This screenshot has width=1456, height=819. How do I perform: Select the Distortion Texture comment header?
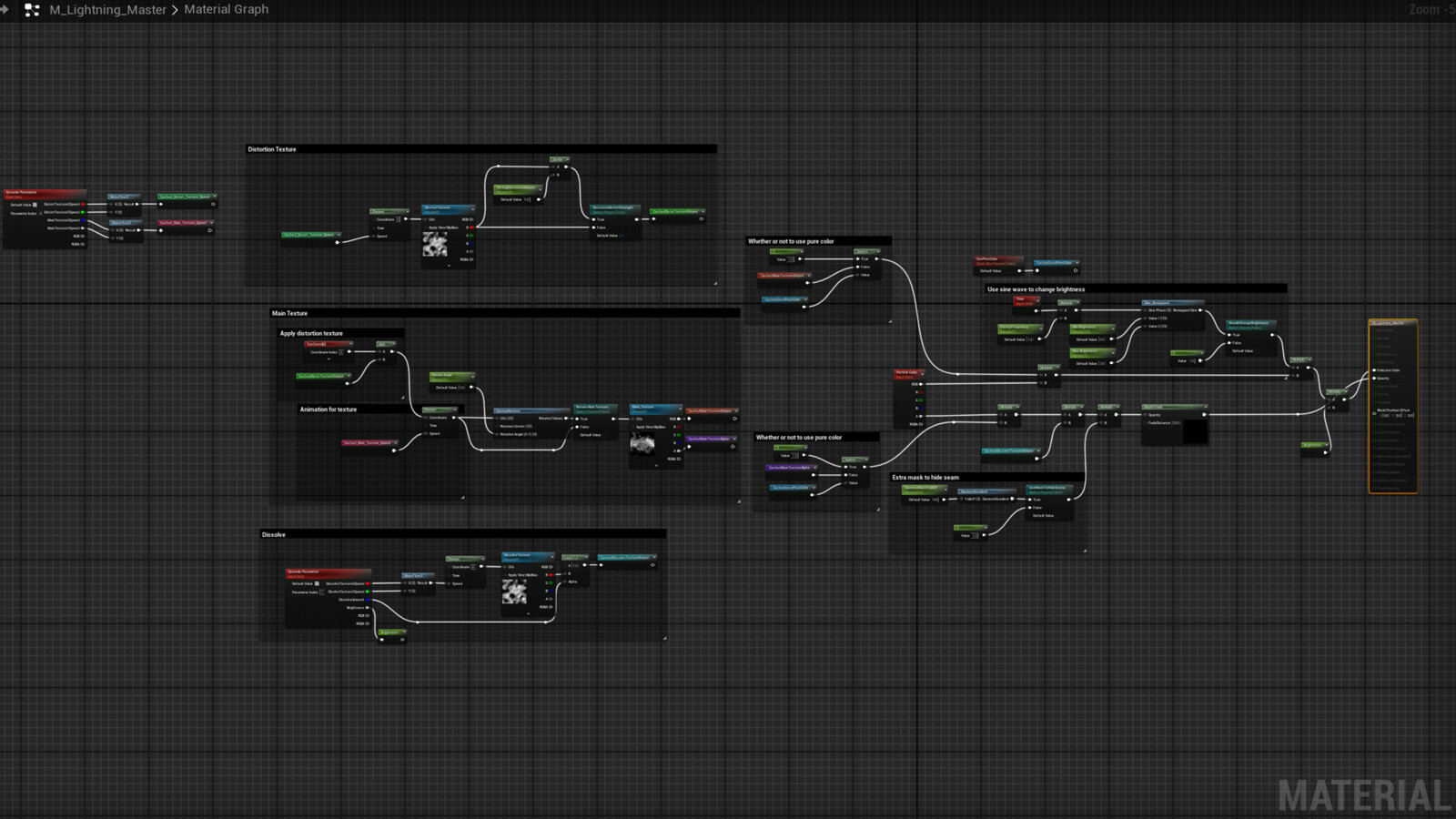click(x=480, y=149)
